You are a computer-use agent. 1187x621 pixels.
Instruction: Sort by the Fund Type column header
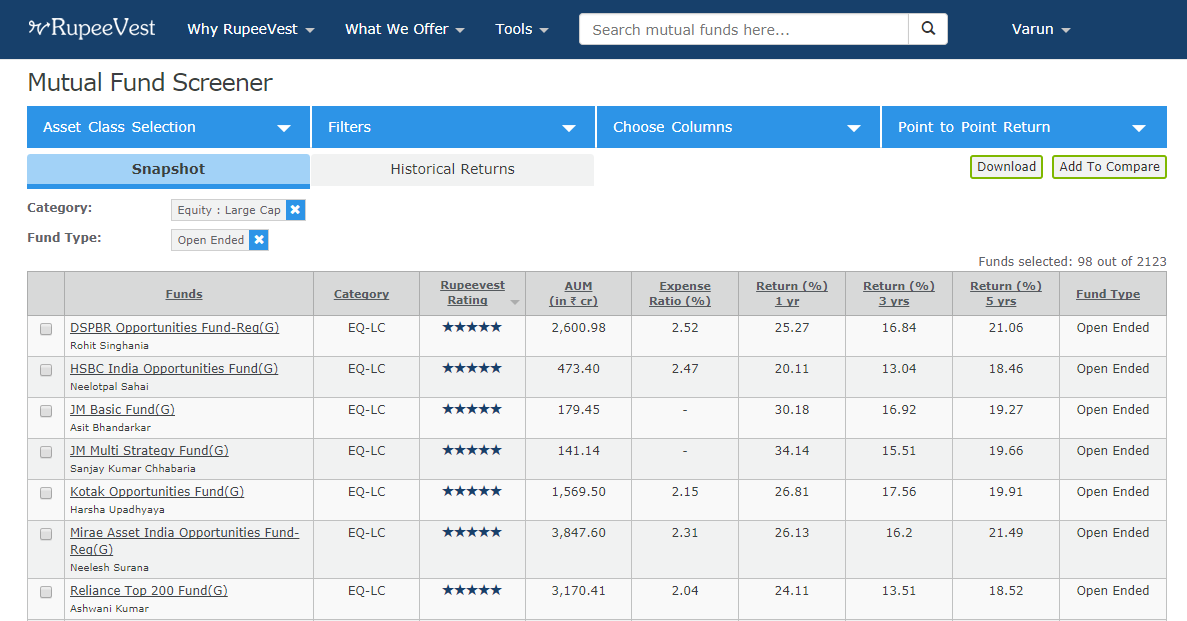1108,294
